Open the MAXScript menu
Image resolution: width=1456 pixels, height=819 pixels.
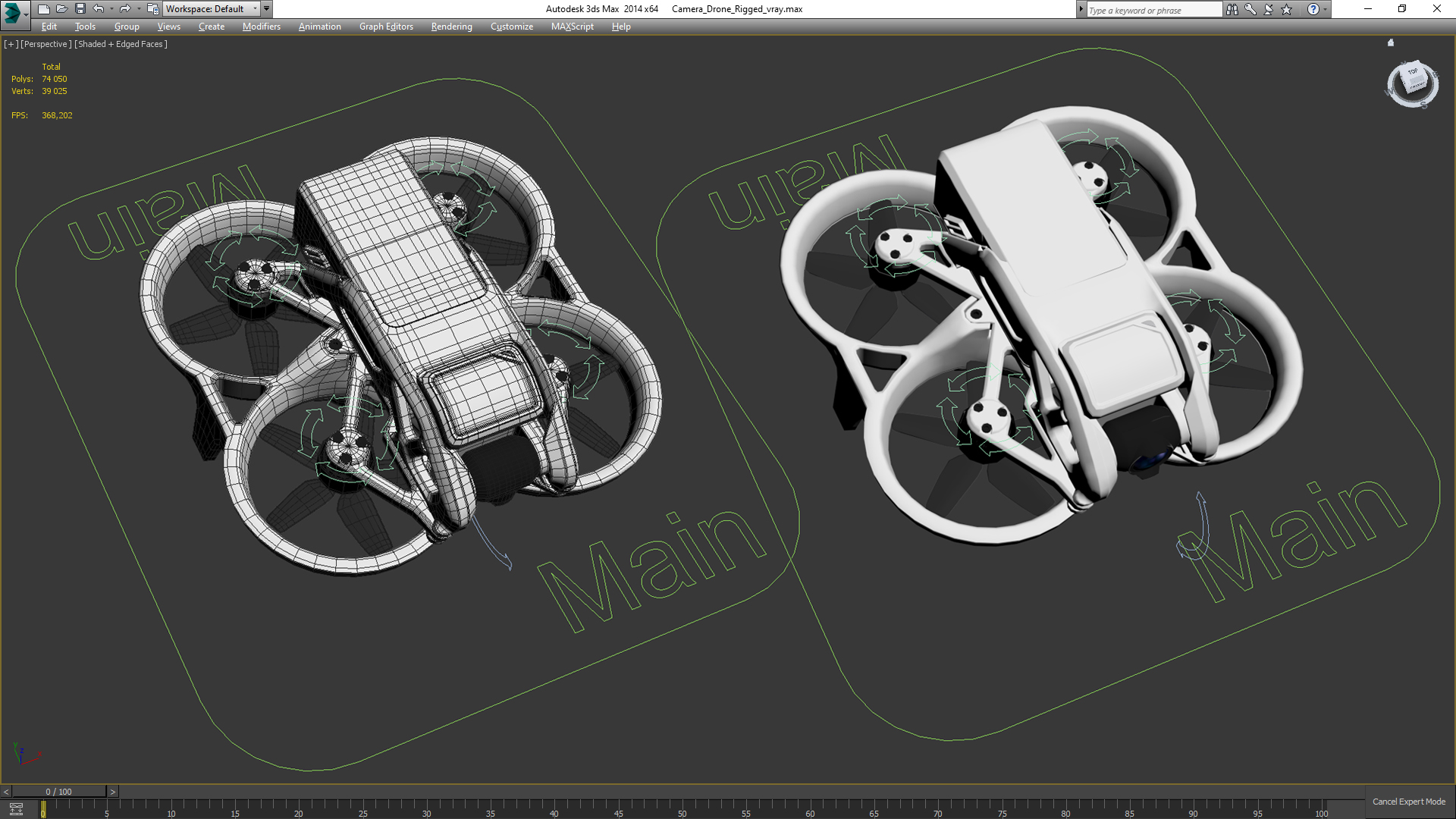click(x=573, y=27)
